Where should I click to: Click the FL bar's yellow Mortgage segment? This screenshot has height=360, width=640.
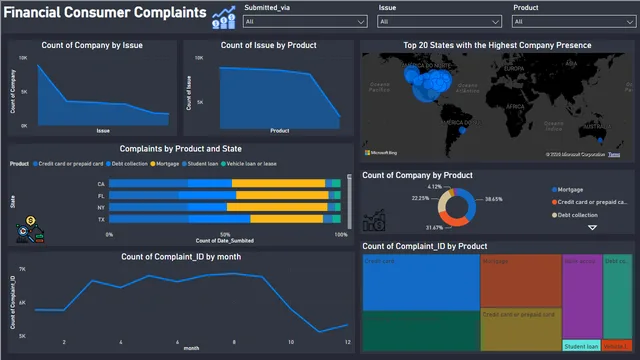pos(282,196)
